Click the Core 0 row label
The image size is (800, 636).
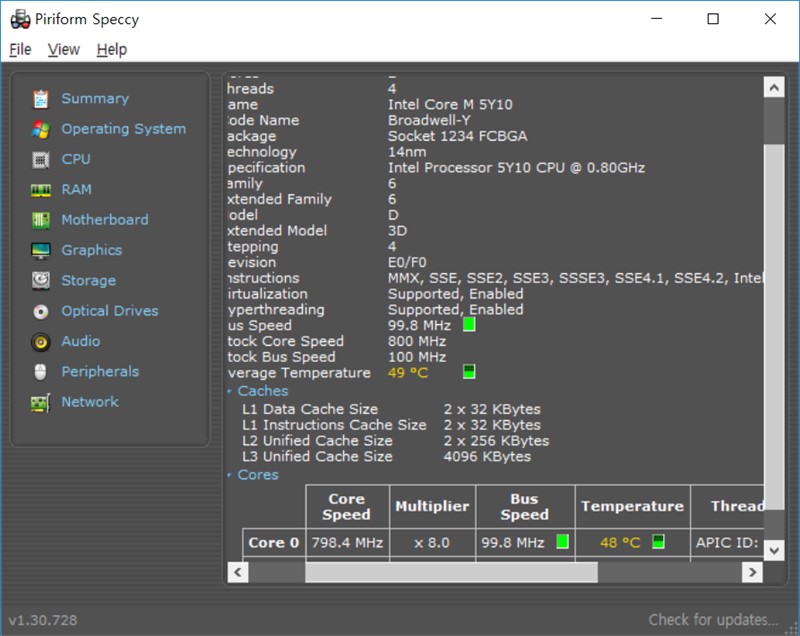pos(274,542)
